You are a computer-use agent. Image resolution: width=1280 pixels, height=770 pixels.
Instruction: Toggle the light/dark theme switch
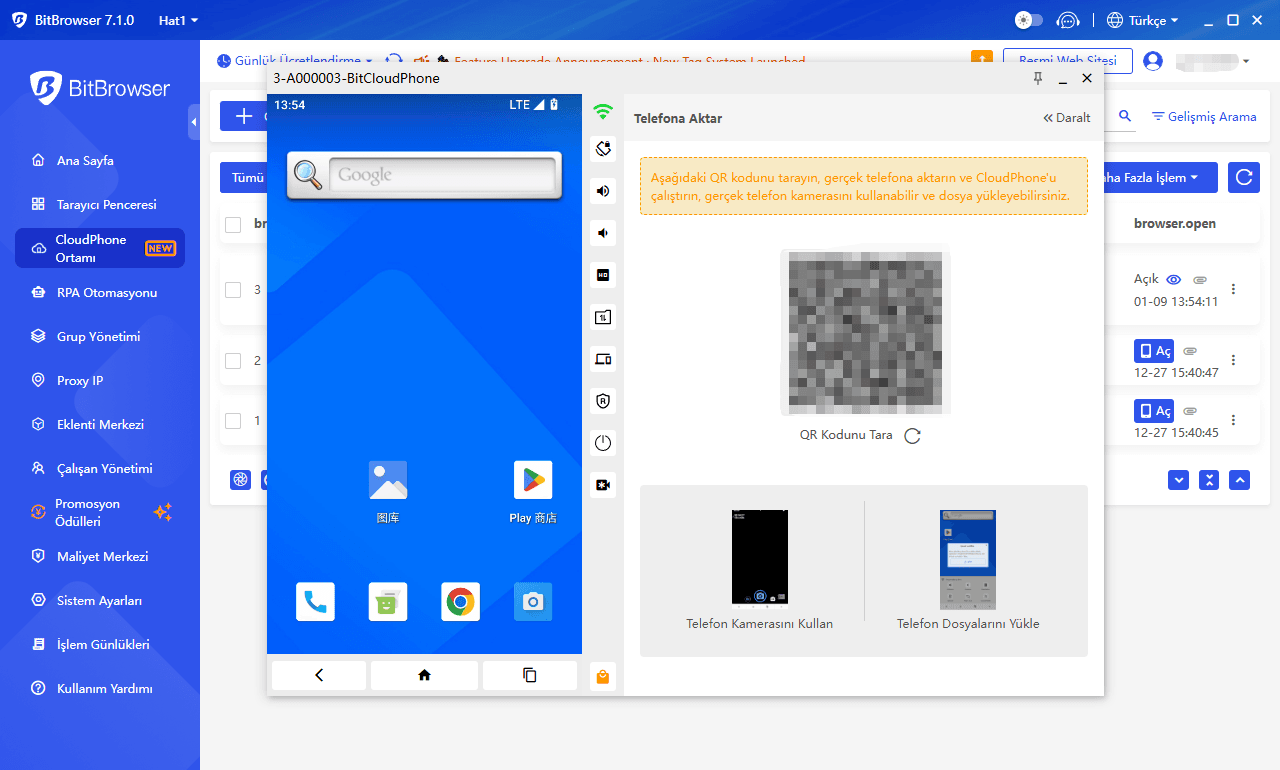[x=1028, y=20]
